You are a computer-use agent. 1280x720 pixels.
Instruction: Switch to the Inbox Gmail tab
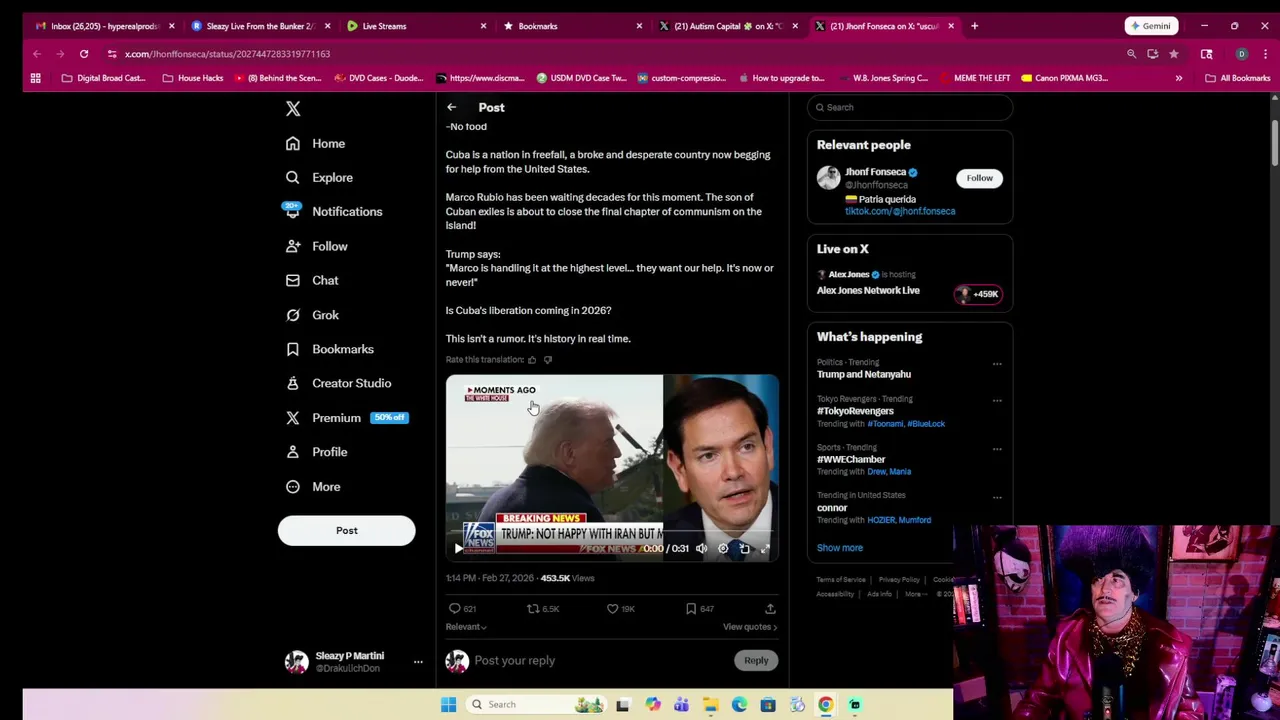[x=103, y=26]
